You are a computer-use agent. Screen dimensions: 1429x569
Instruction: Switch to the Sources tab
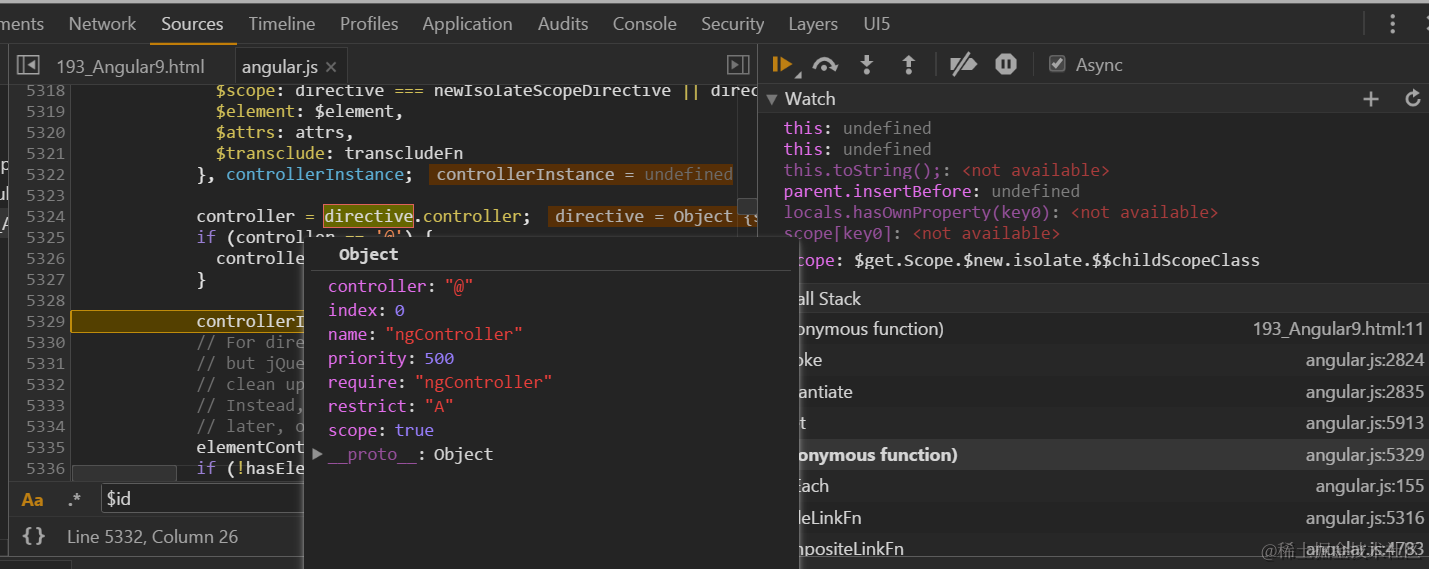192,23
